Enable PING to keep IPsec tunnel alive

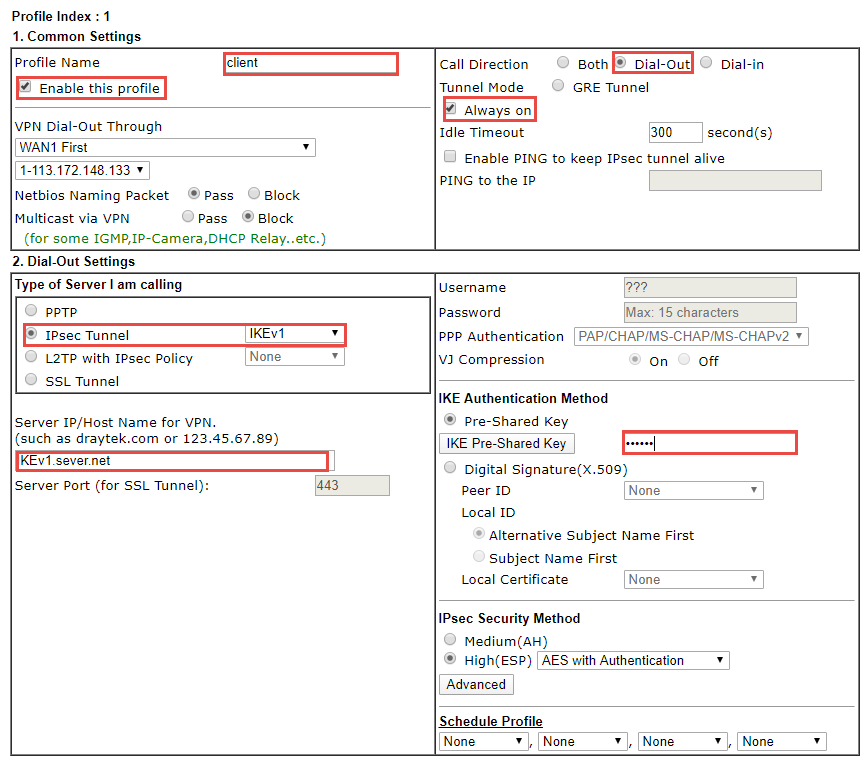point(450,158)
